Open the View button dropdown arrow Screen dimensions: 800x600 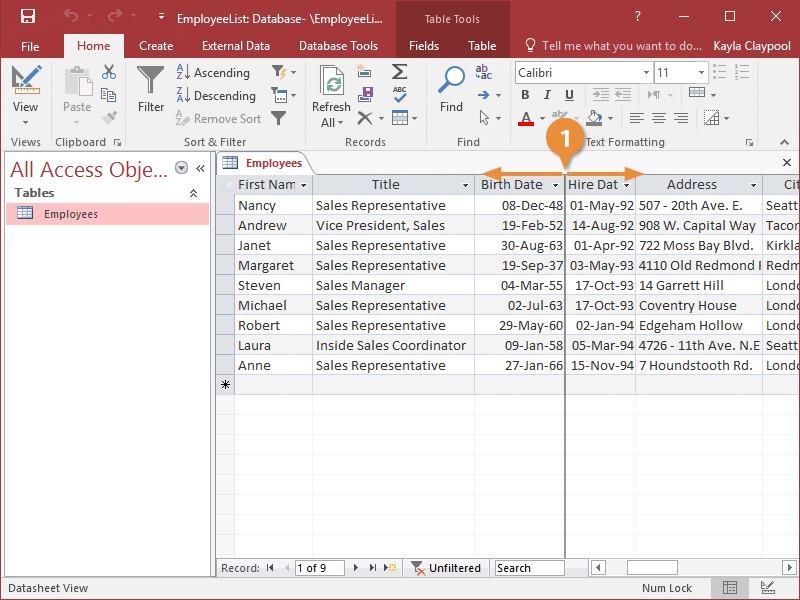[x=25, y=123]
